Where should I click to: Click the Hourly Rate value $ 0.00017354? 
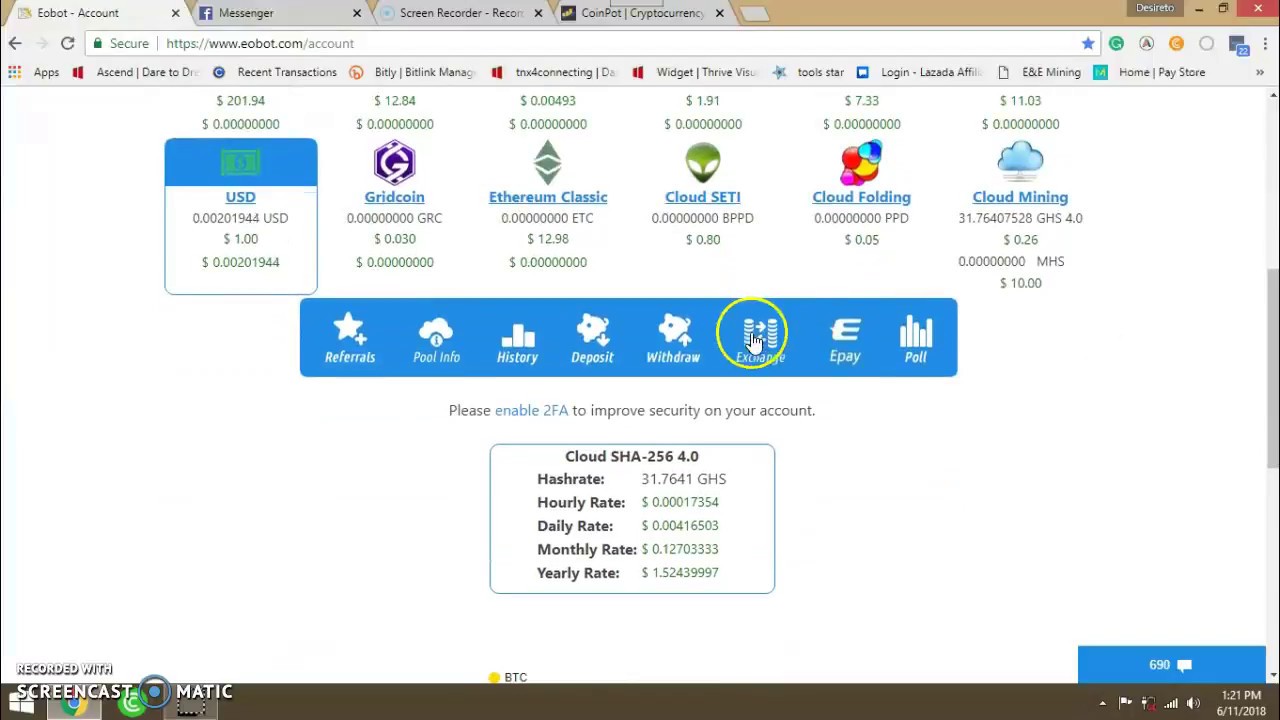[x=680, y=502]
